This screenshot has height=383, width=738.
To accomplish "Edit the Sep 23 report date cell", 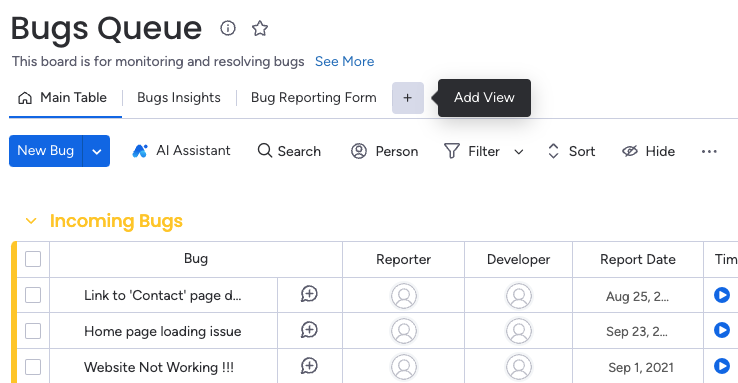I will 637,332.
